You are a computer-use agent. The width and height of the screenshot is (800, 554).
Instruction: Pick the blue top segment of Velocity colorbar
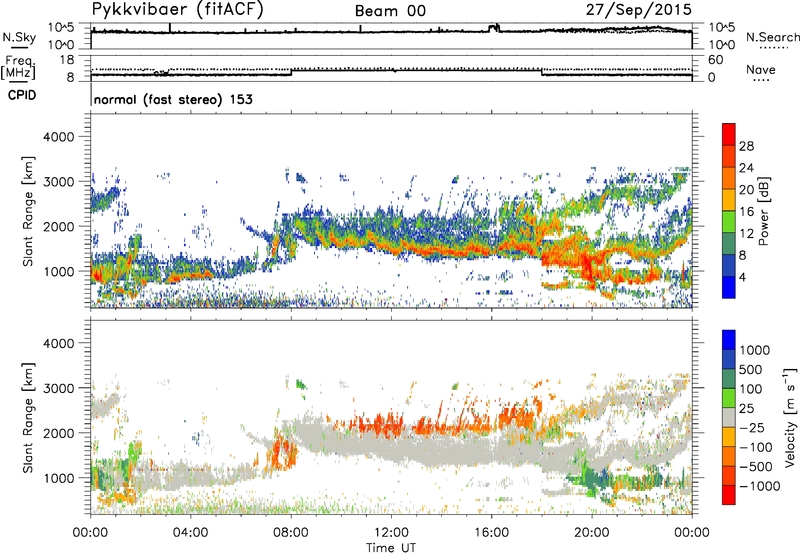pyautogui.click(x=729, y=340)
